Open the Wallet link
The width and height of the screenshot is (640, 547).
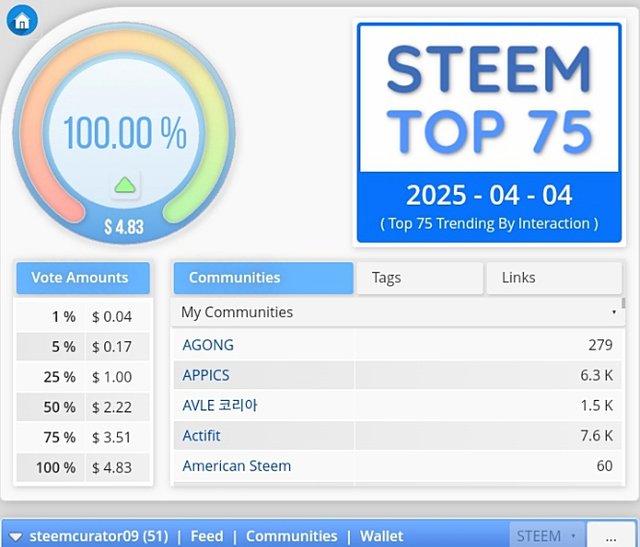pyautogui.click(x=381, y=536)
